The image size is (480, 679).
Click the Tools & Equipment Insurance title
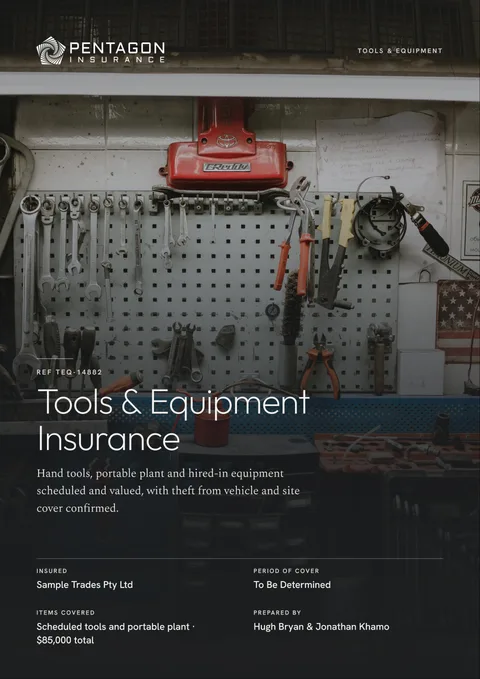(x=173, y=420)
